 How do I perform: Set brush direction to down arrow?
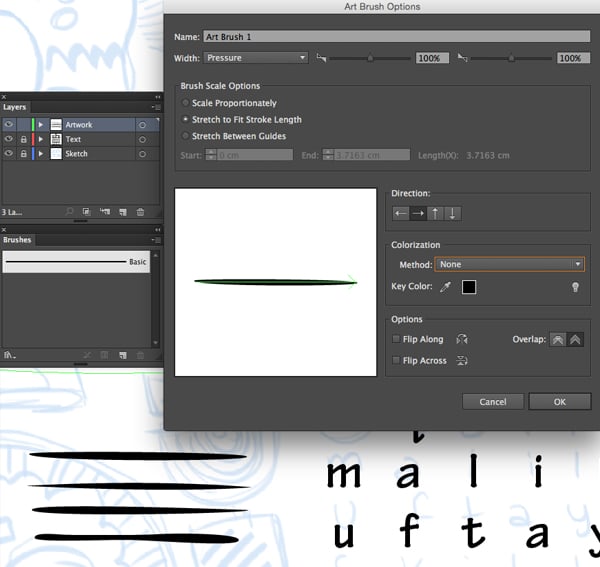[x=452, y=213]
